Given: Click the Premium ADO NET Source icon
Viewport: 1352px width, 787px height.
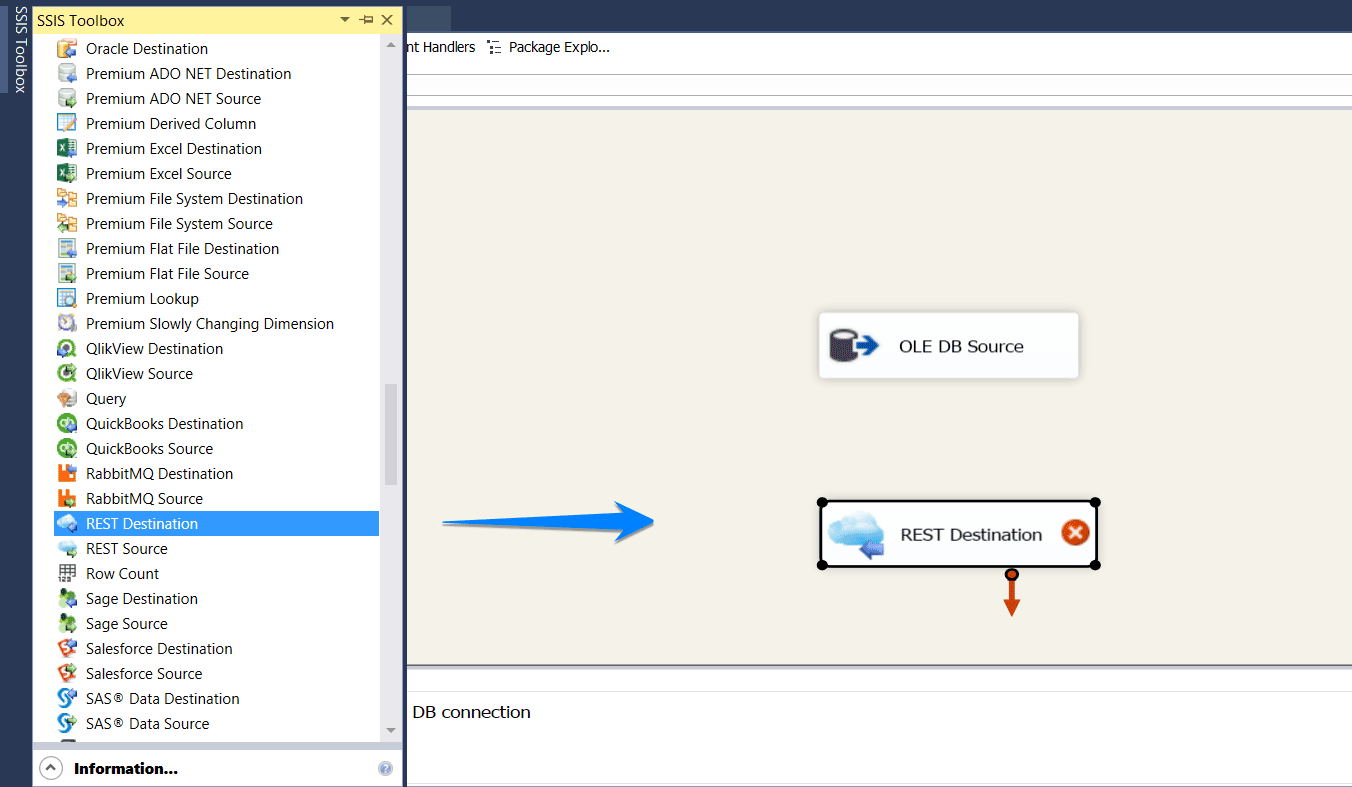Looking at the screenshot, I should coord(67,98).
